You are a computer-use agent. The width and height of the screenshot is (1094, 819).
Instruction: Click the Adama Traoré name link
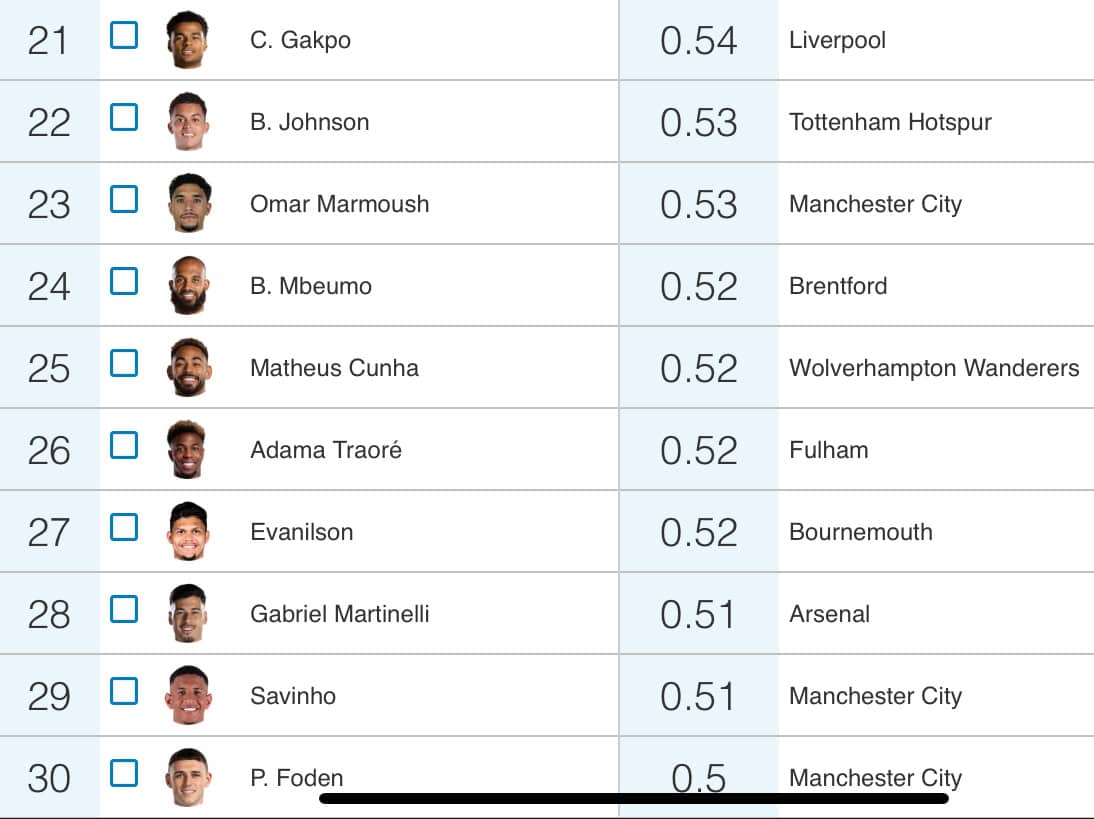[326, 450]
